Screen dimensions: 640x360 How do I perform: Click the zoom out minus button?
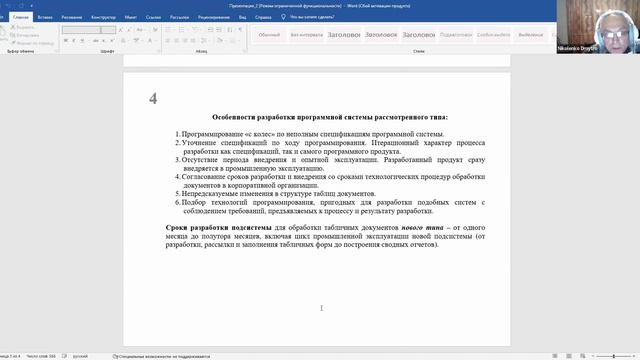pyautogui.click(x=593, y=356)
